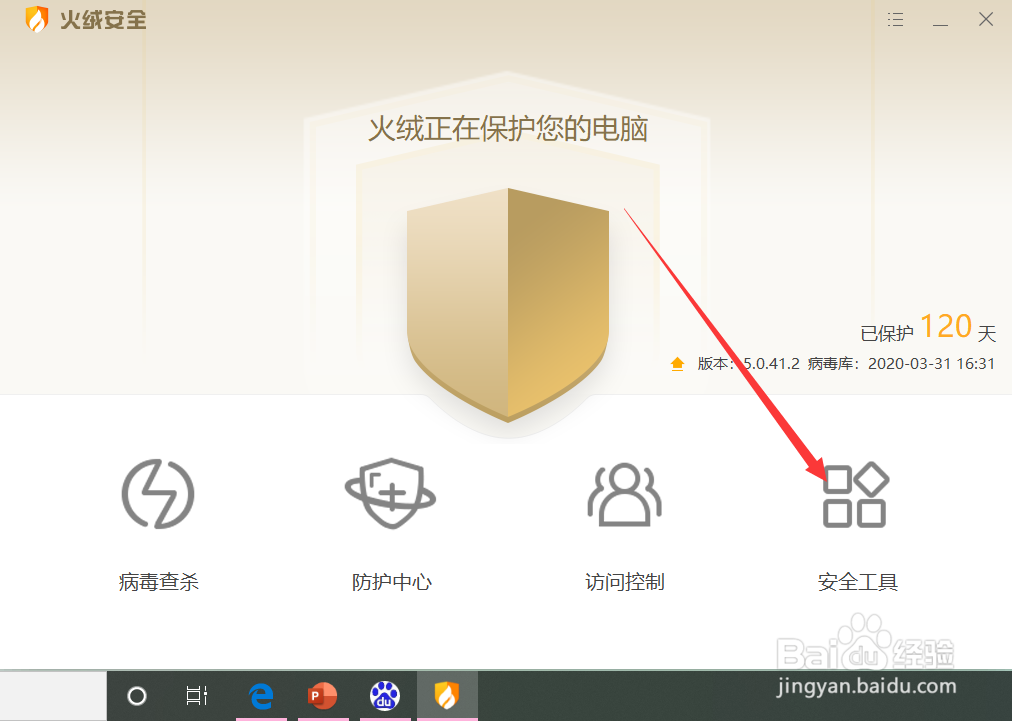The height and width of the screenshot is (721, 1012).
Task: Click the orange update arrow icon
Action: [677, 364]
